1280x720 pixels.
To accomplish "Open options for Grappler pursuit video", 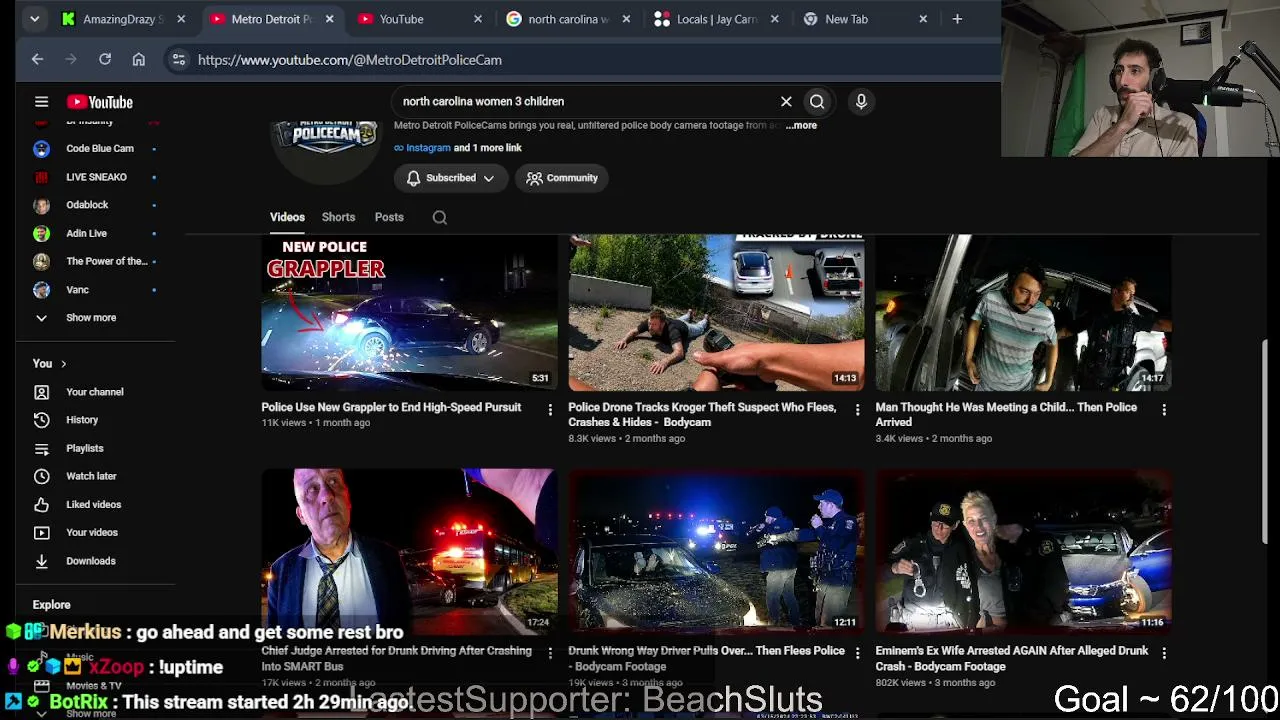I will click(x=550, y=409).
